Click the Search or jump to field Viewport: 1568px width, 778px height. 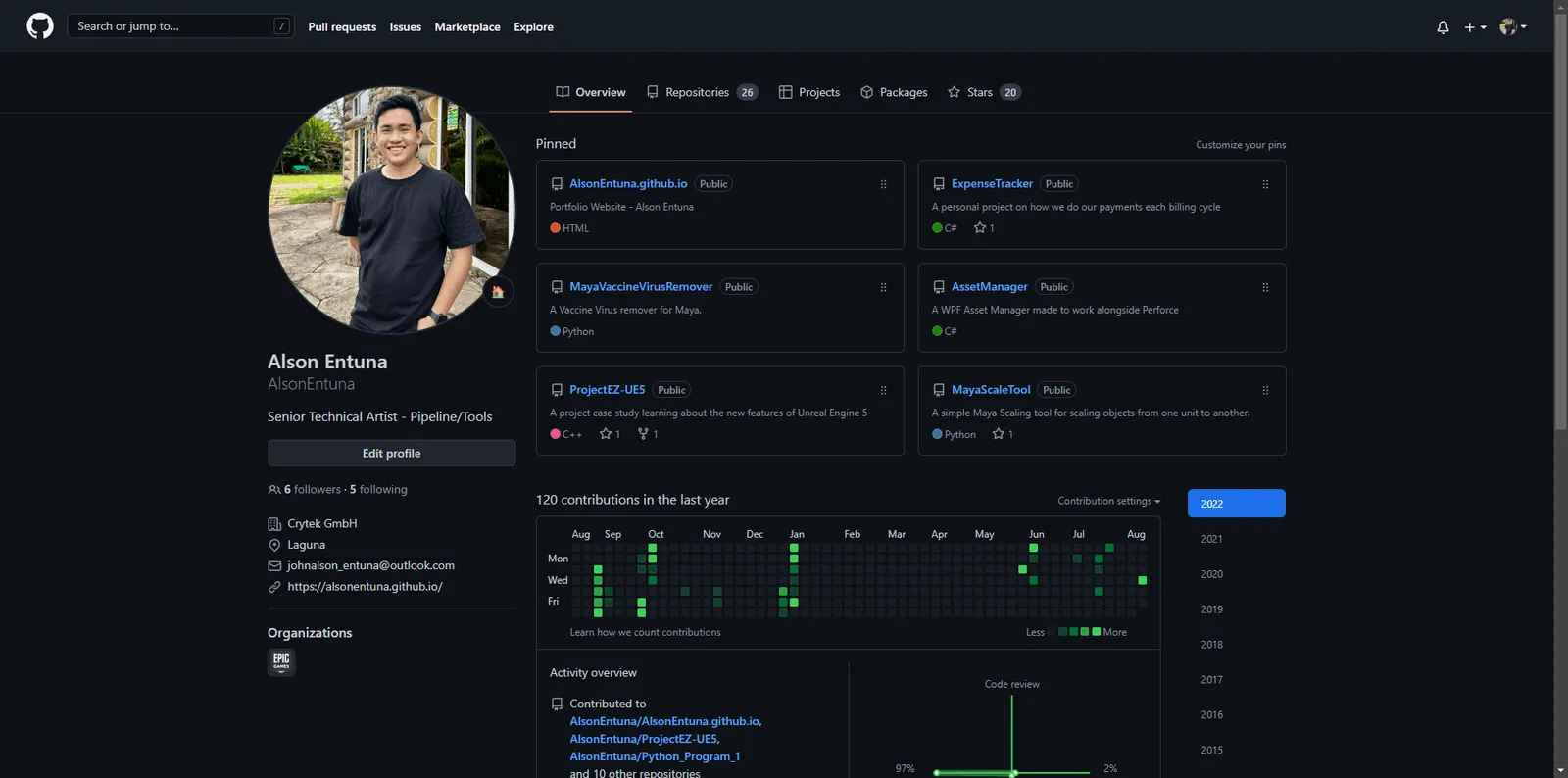[x=180, y=26]
